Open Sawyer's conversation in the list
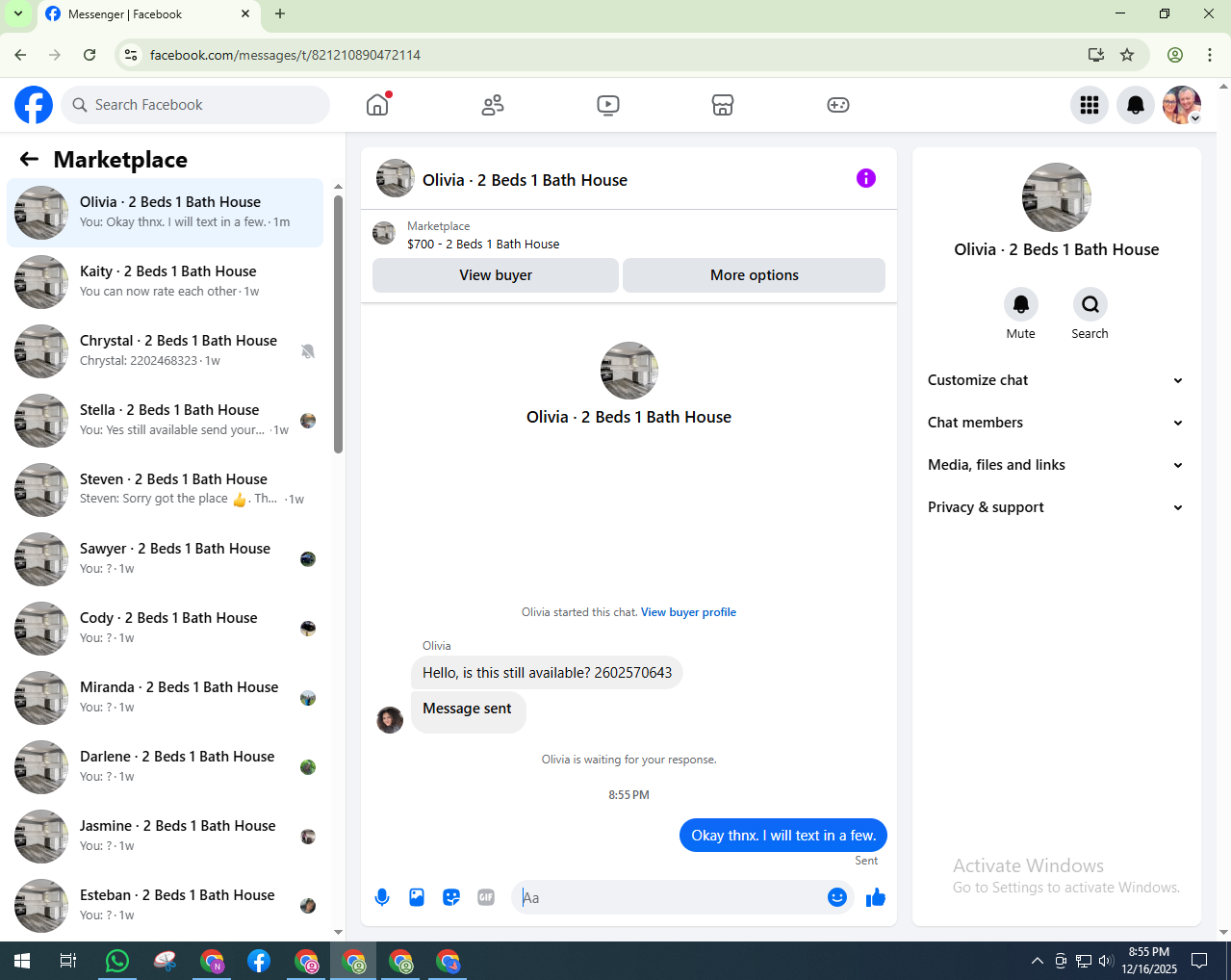1231x980 pixels. coord(166,559)
